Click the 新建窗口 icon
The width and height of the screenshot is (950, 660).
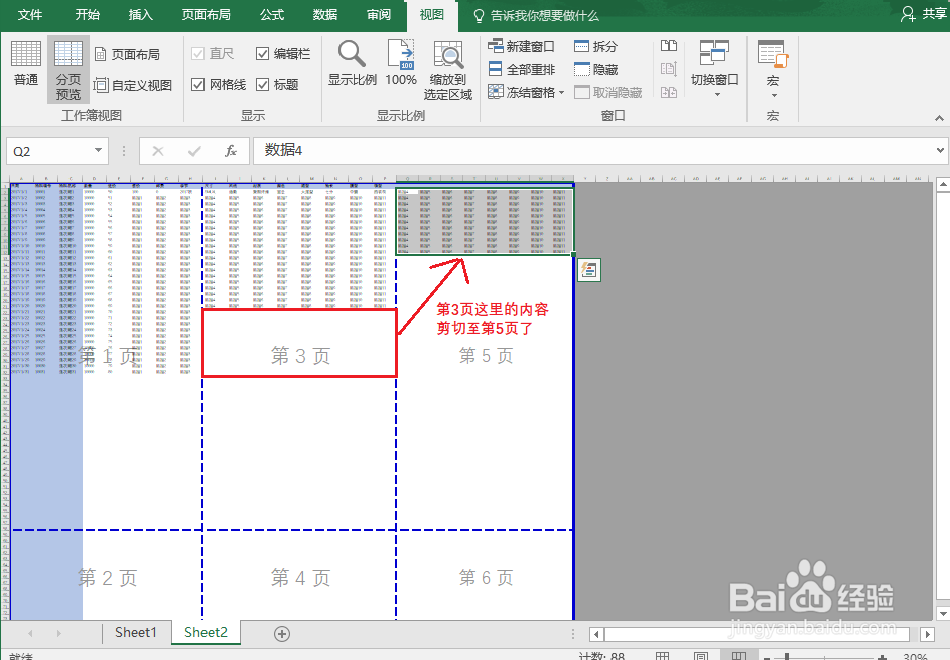coord(520,46)
